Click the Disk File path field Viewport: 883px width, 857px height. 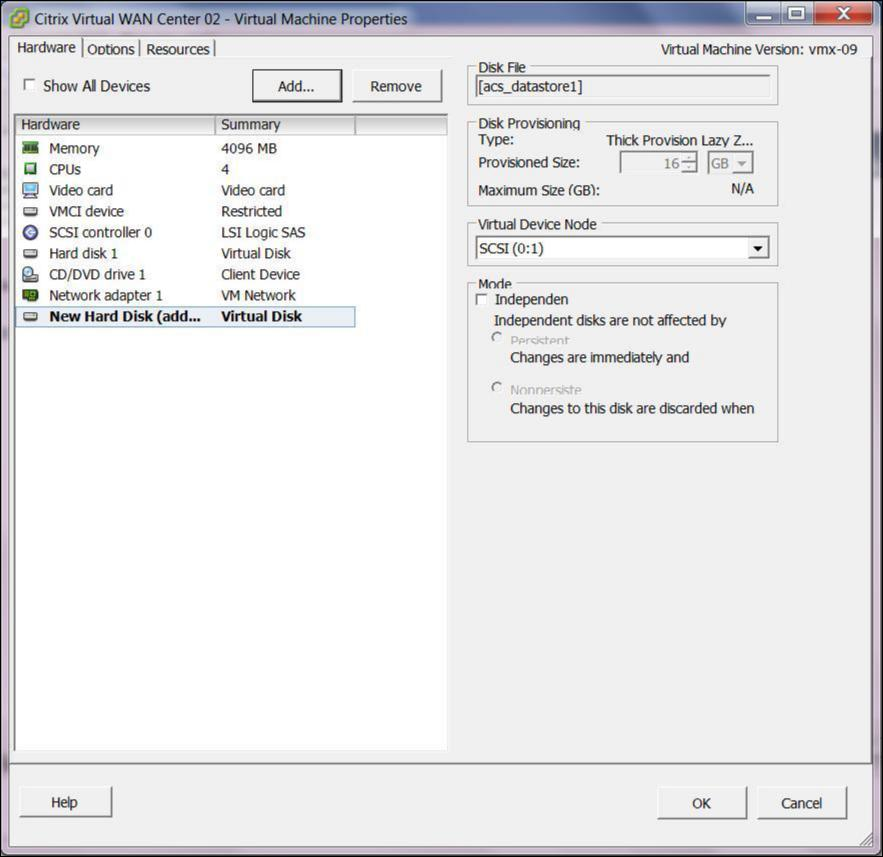point(623,86)
